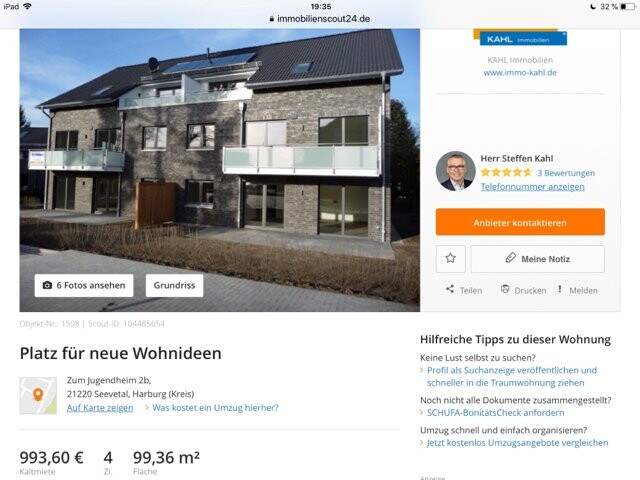Open 3 Bewertungen reviews link
The image size is (640, 480).
[x=566, y=173]
